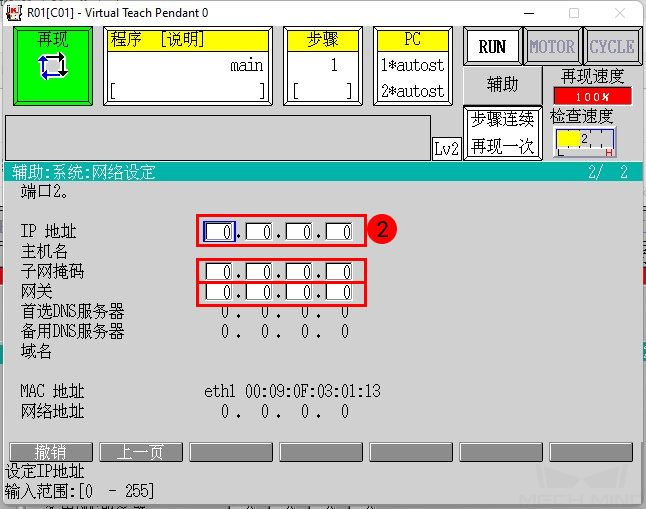Click the 首选DNS服务器 label

click(x=73, y=312)
